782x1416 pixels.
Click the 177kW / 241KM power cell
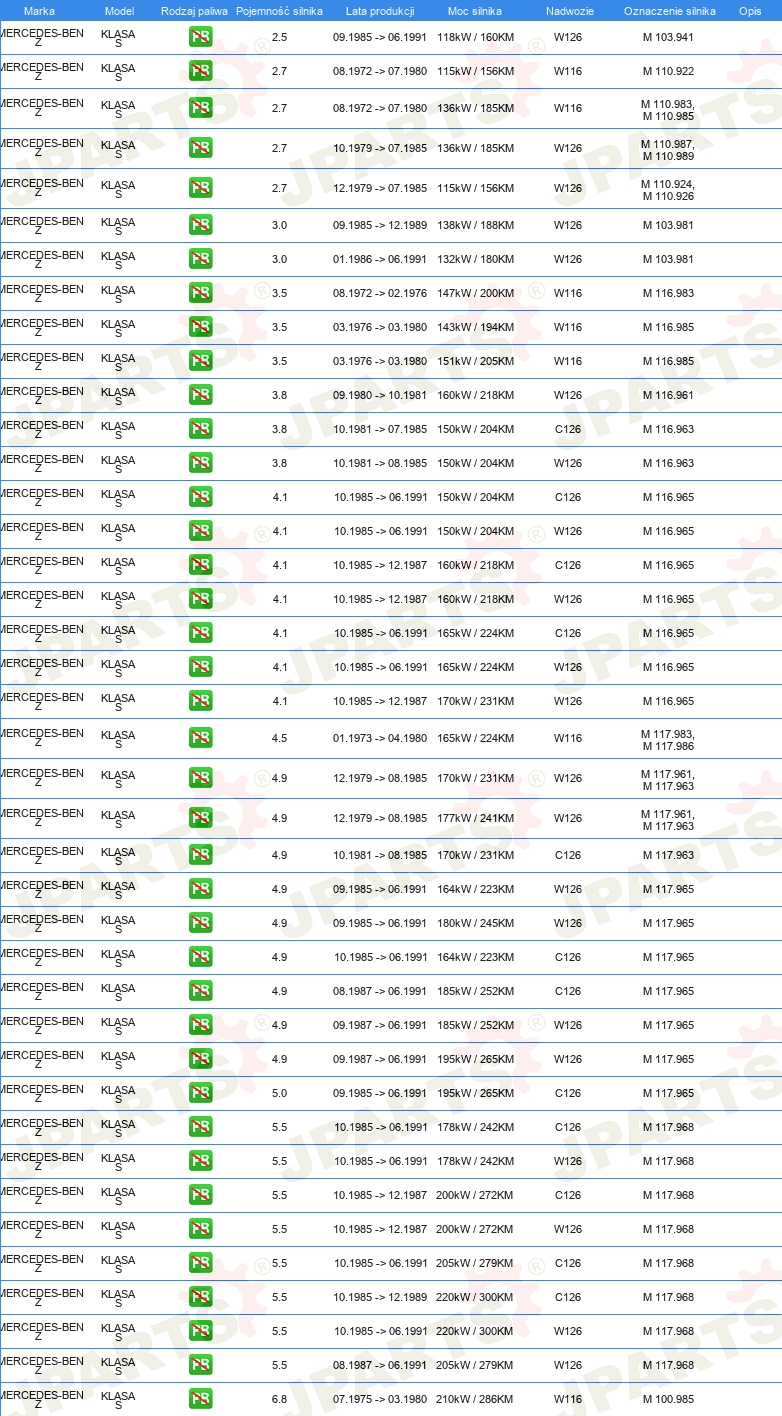(475, 818)
